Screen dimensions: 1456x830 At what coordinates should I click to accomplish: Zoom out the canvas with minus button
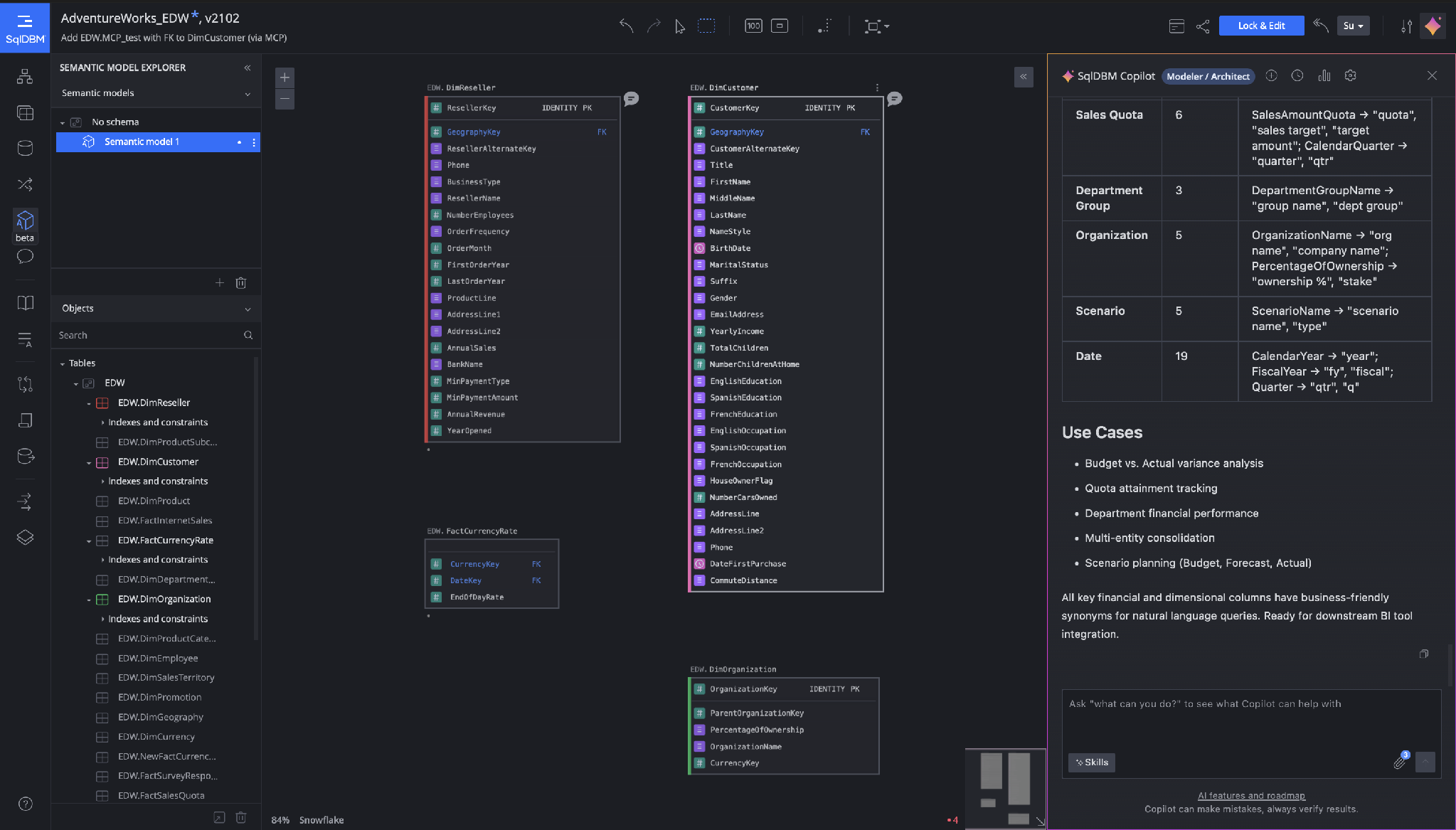click(285, 99)
